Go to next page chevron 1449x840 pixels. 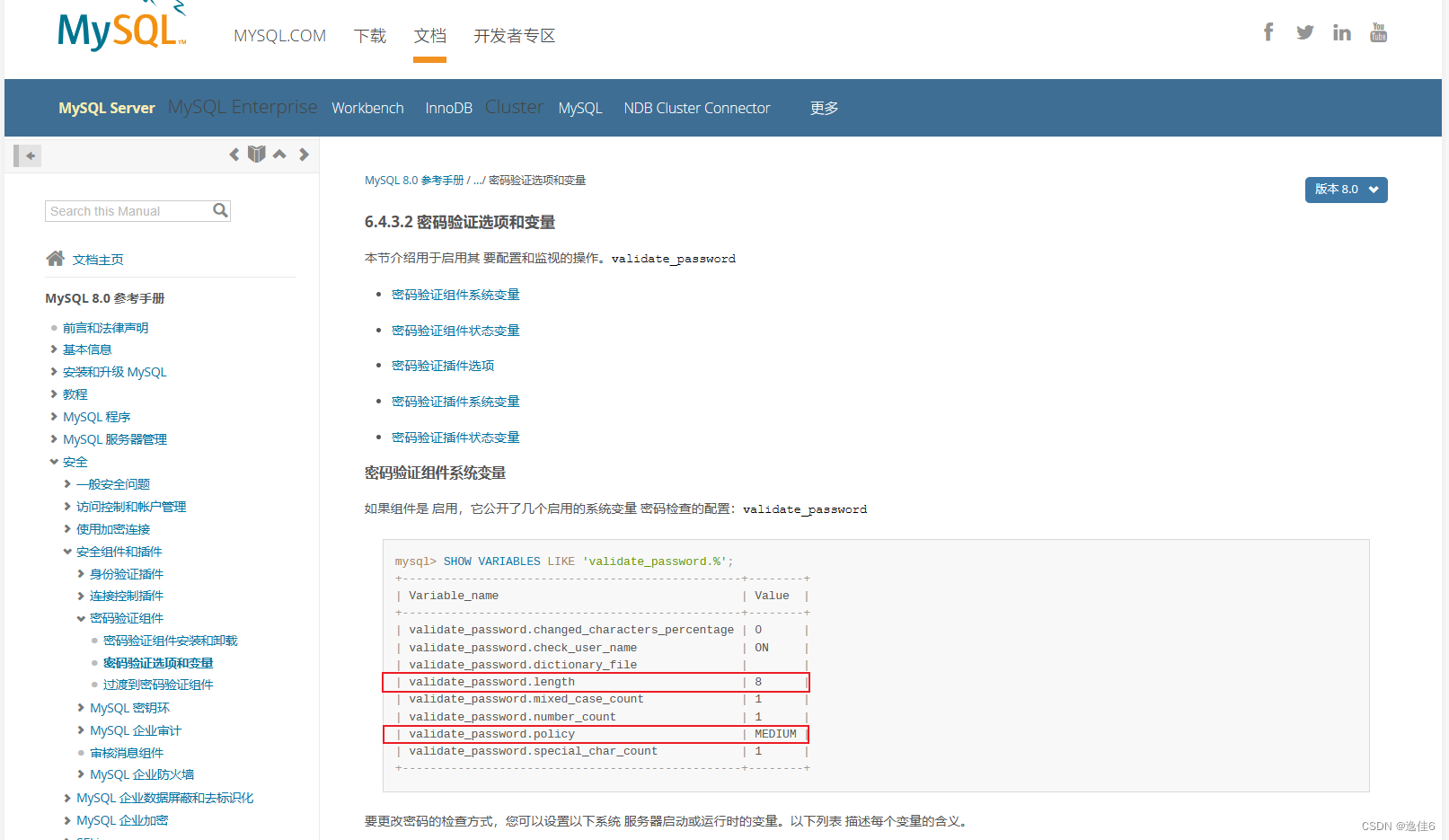[x=304, y=155]
